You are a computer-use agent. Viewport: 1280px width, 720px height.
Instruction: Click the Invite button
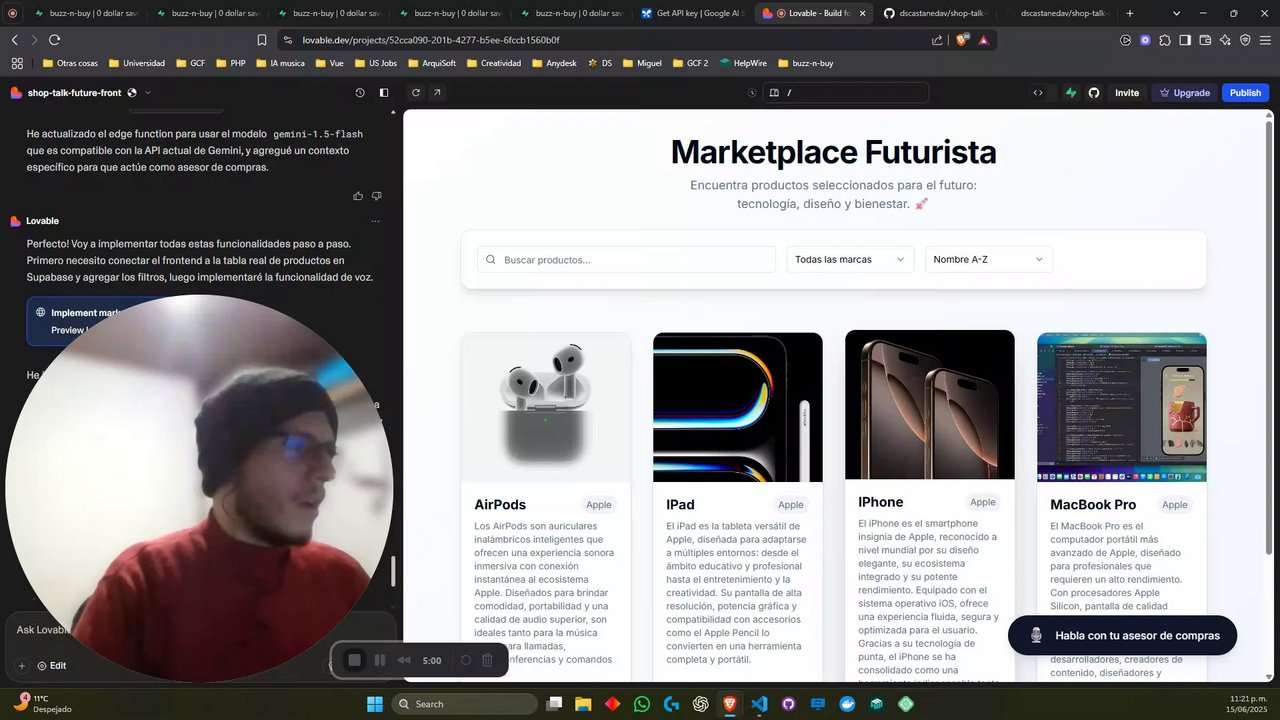[1127, 93]
